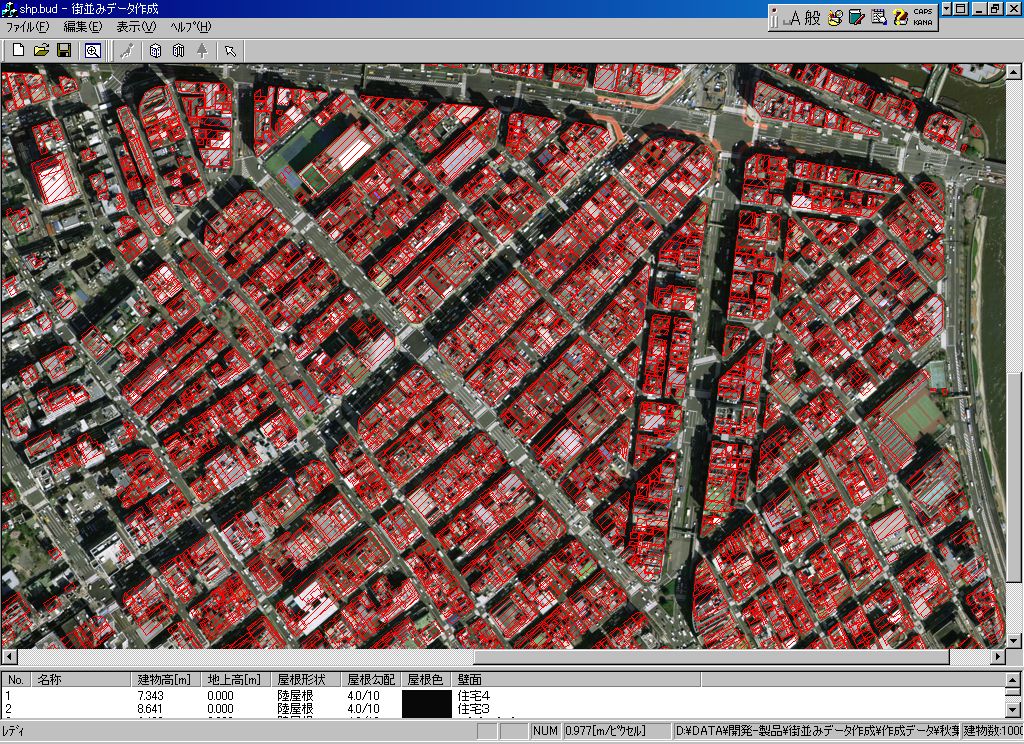
Task: Click the 0.000 ground height in row 2
Action: click(x=220, y=709)
